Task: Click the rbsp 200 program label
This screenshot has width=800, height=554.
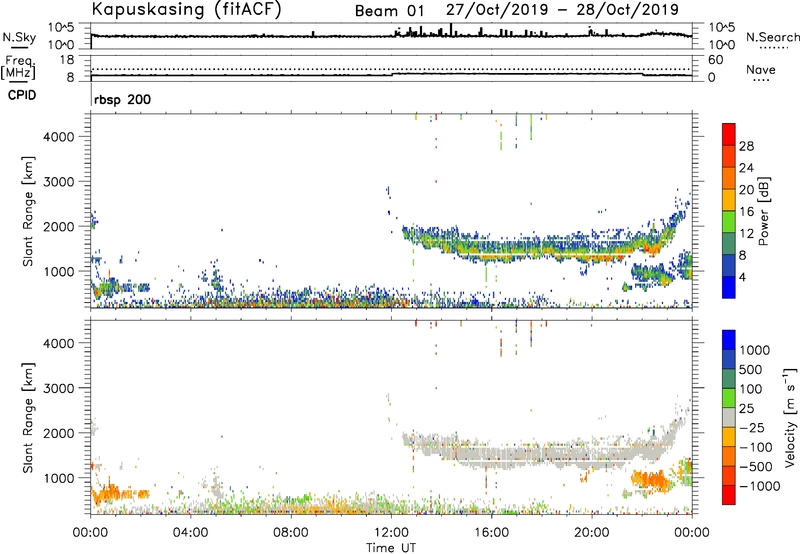Action: pyautogui.click(x=122, y=99)
